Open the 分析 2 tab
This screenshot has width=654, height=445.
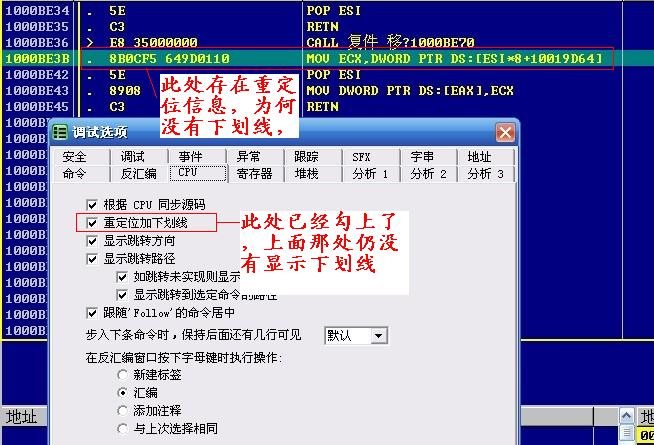428,173
